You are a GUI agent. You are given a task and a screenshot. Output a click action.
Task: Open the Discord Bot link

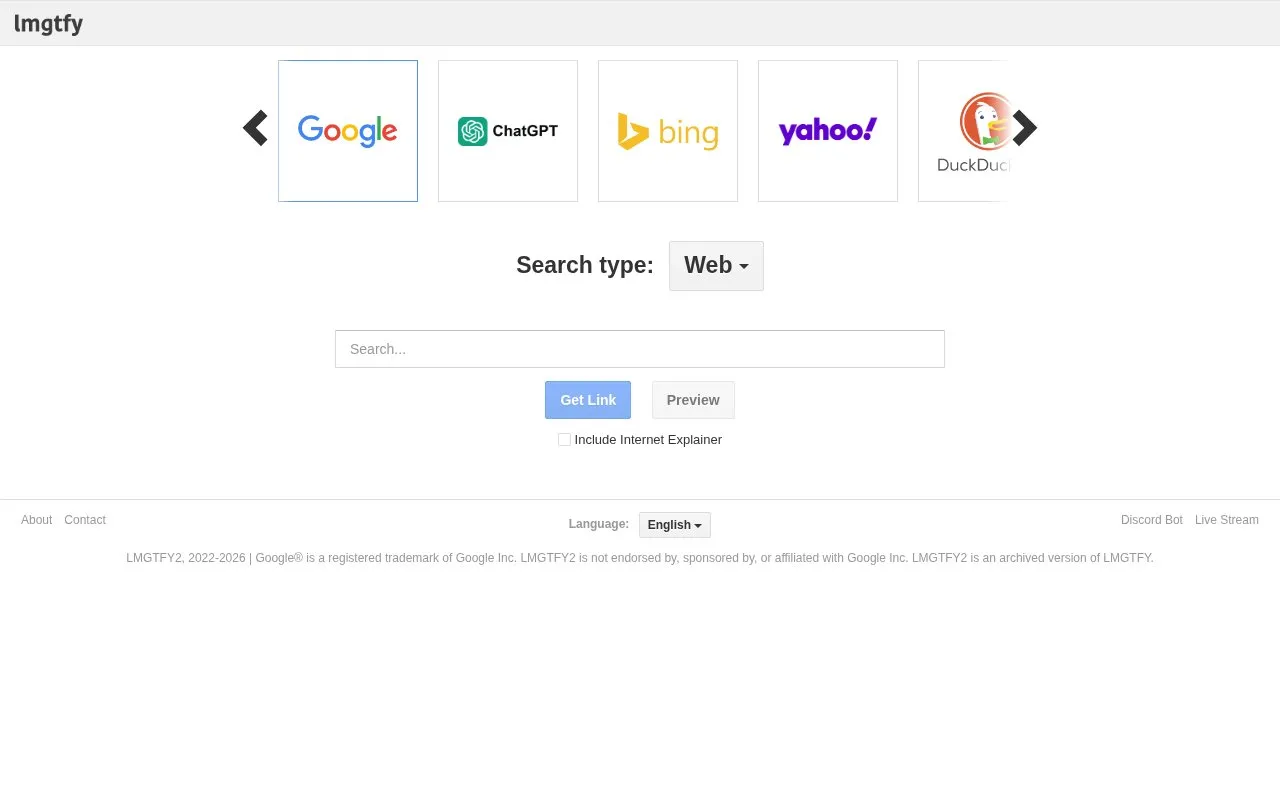point(1152,520)
